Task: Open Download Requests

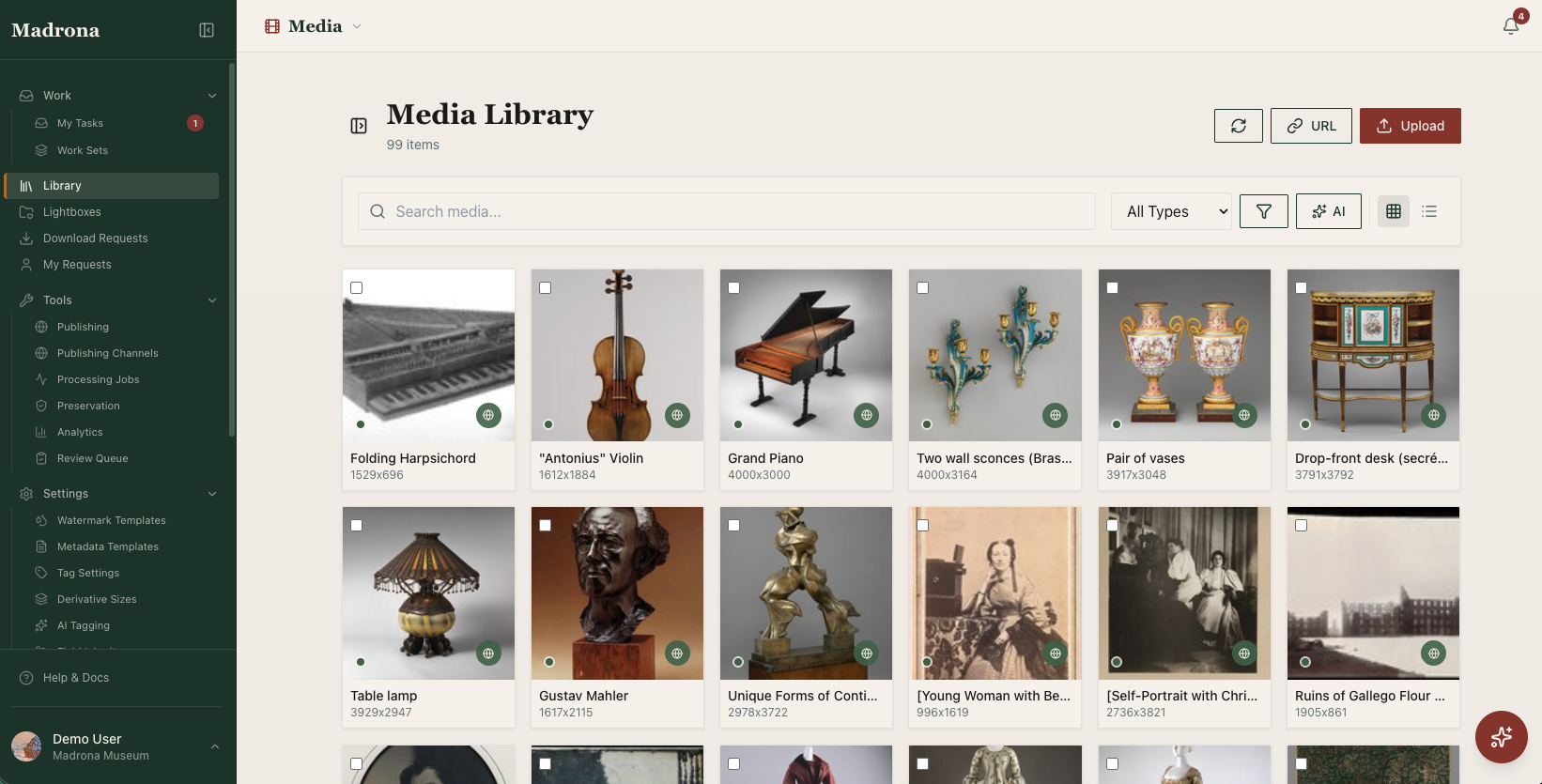Action: [111, 238]
